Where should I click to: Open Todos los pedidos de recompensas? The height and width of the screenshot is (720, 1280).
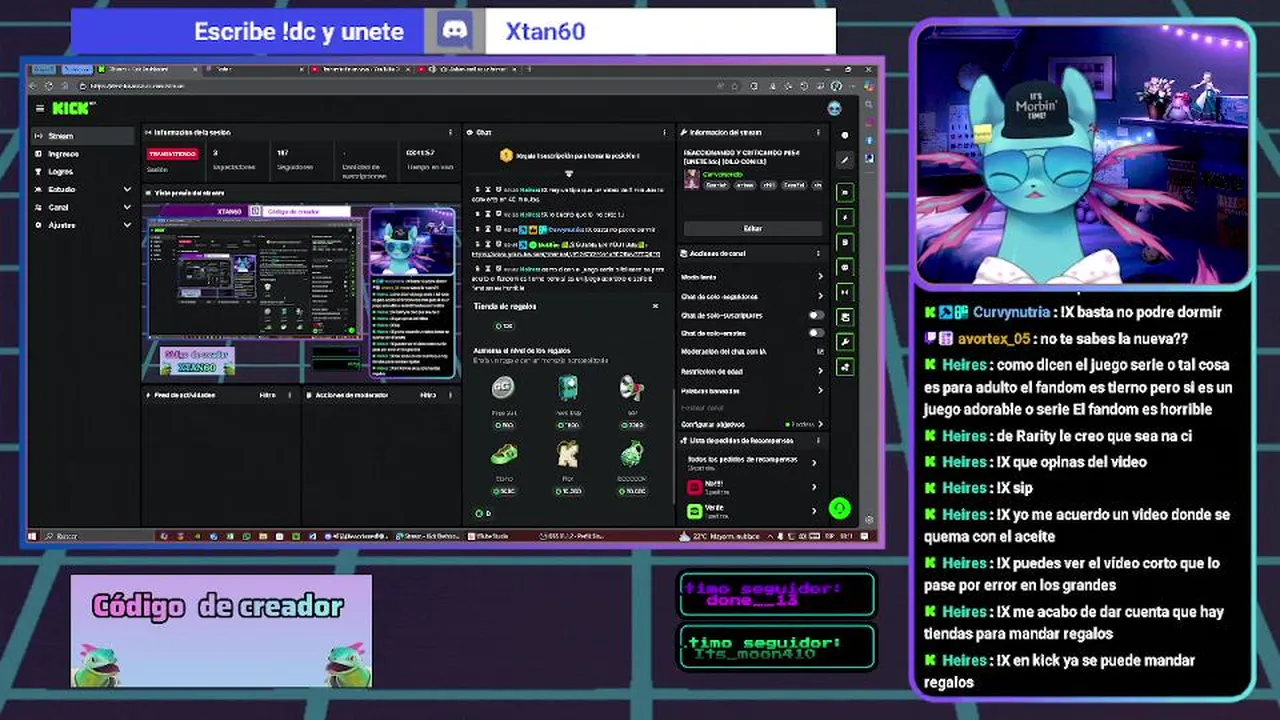pyautogui.click(x=751, y=462)
